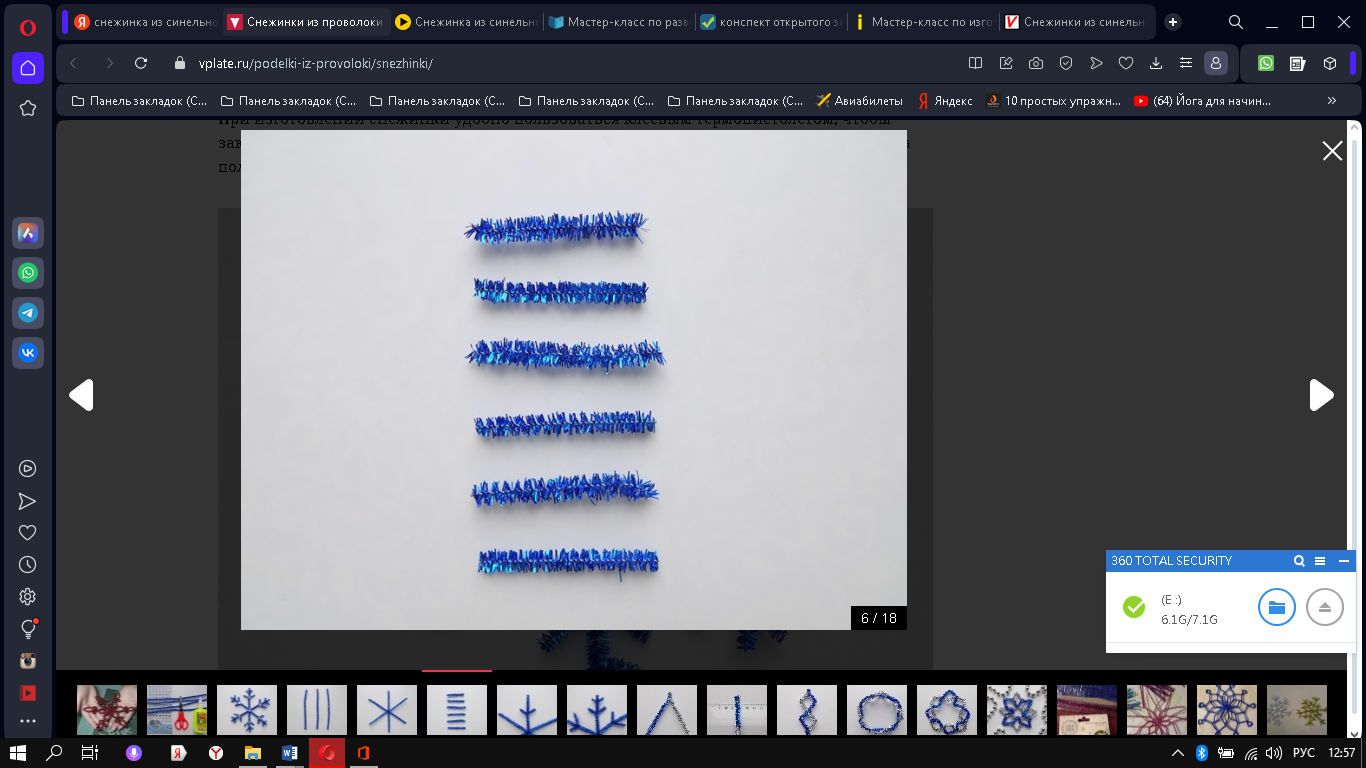Minimize the 360 Total Security popup
1366x768 pixels.
(1343, 561)
